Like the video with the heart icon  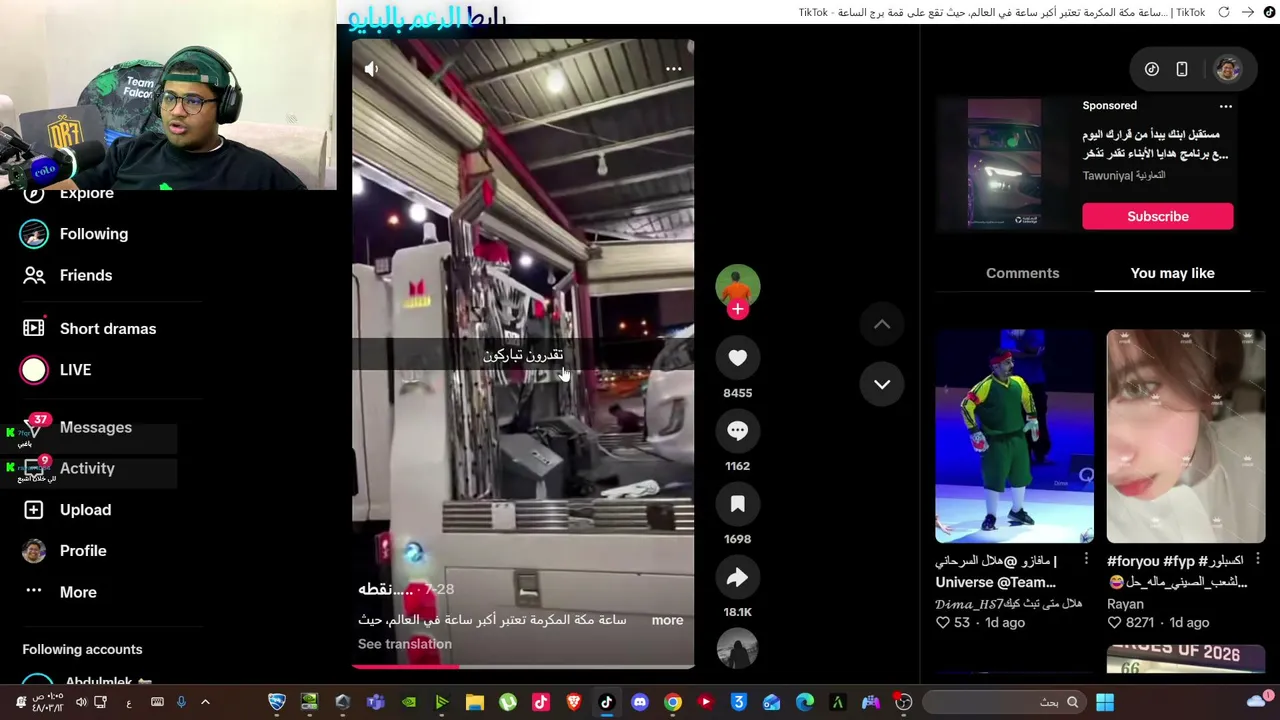(737, 357)
